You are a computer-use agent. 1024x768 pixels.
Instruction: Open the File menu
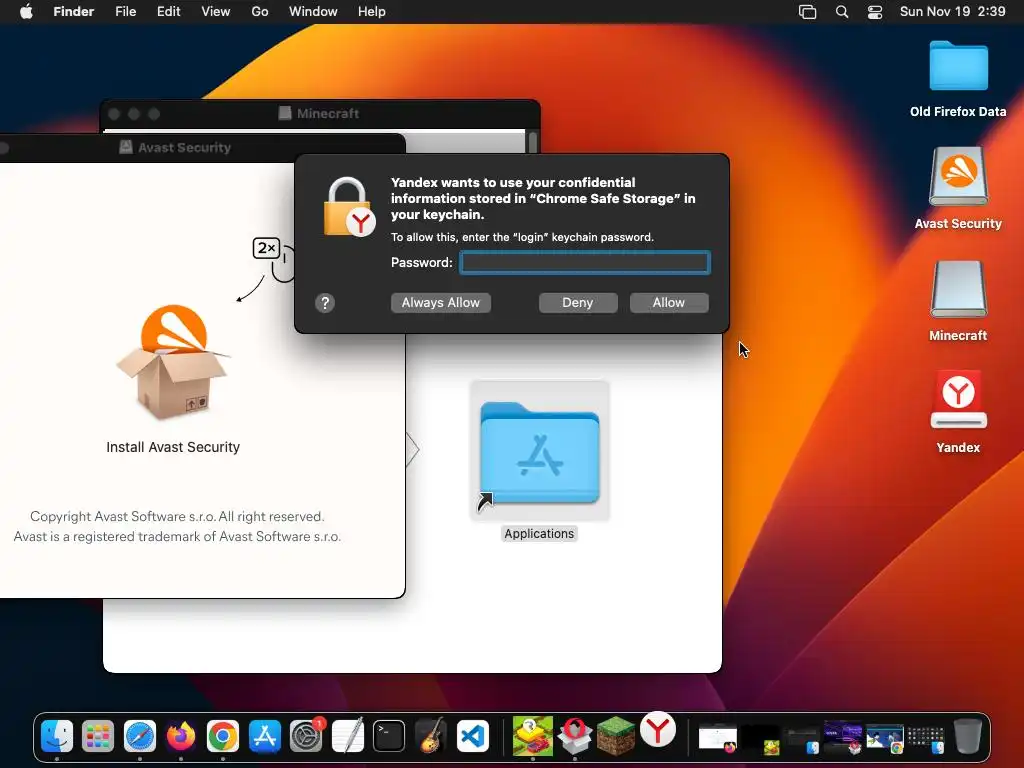(x=125, y=11)
